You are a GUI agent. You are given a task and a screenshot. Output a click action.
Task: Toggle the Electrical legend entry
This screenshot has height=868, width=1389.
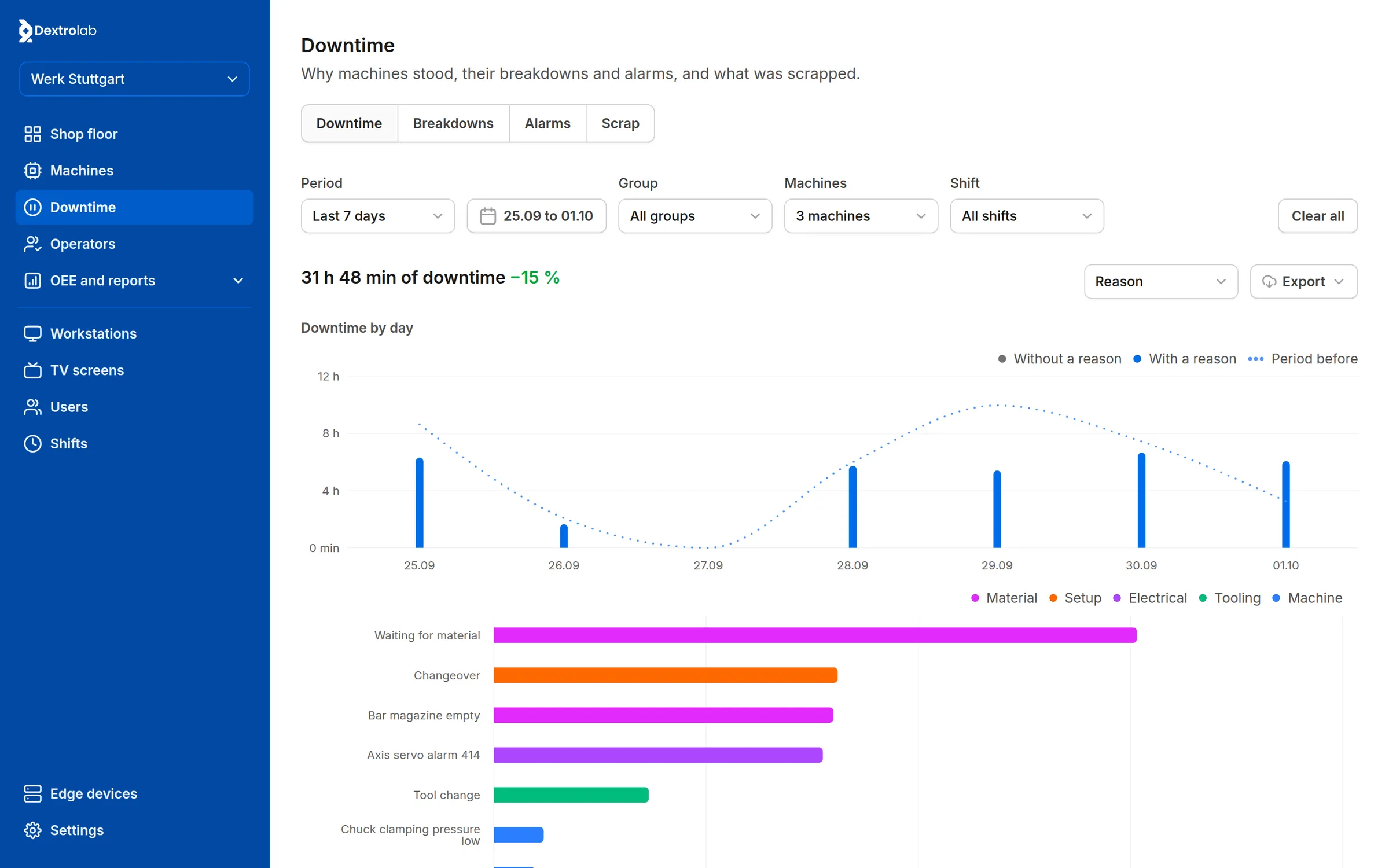1150,598
